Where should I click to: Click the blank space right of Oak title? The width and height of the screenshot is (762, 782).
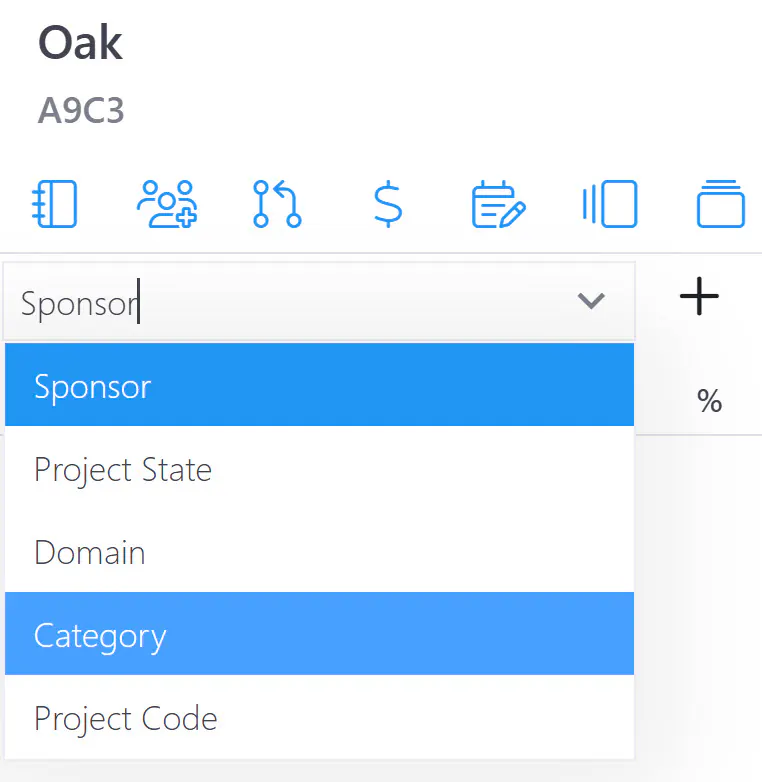[439, 43]
